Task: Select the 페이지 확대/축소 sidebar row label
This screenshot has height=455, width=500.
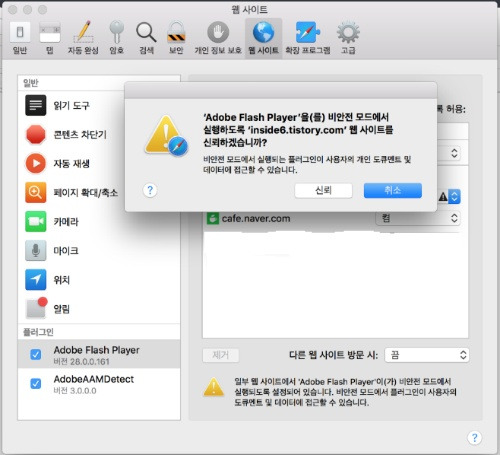Action: tap(86, 192)
